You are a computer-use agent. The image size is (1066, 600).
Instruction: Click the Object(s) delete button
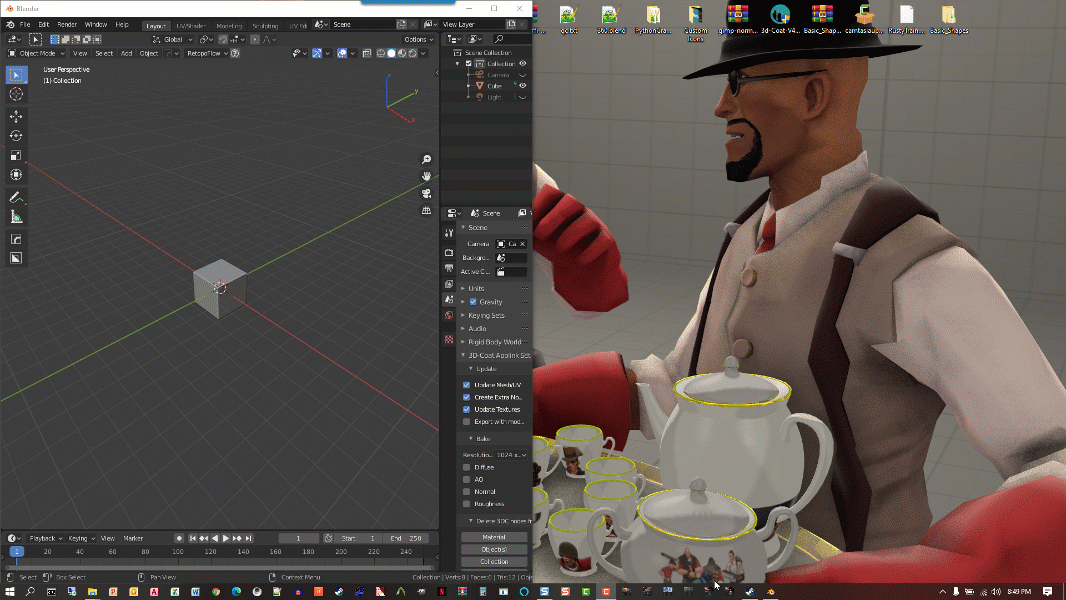coord(494,549)
